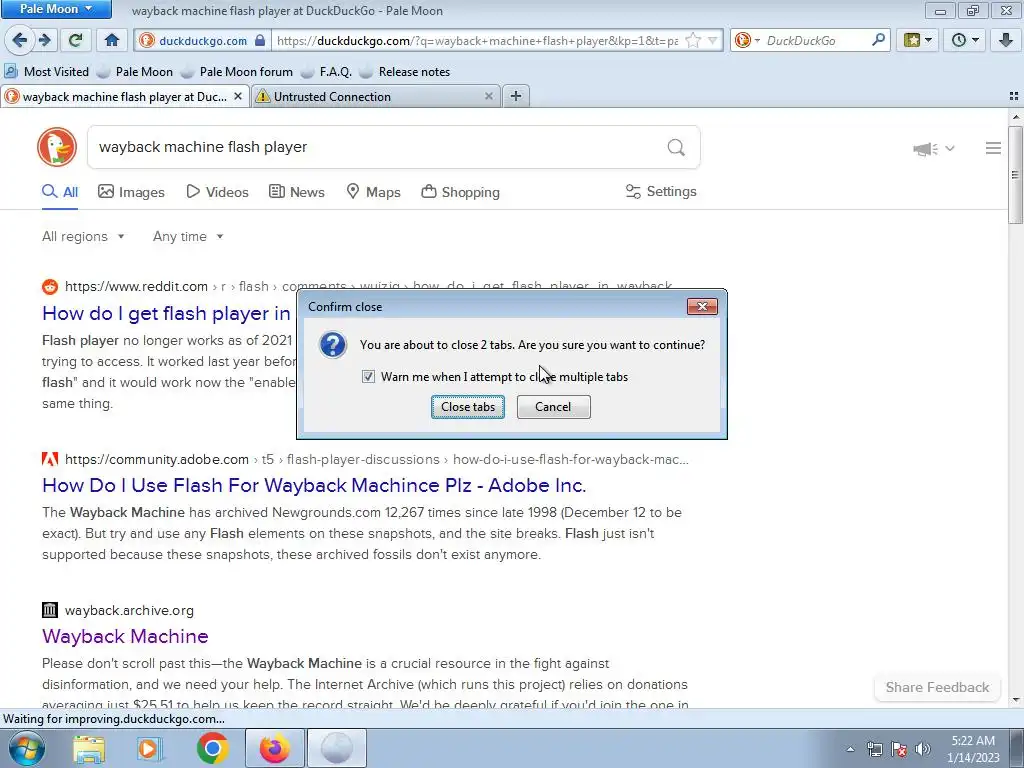
Task: Click the Adobe favicon beside the second result
Action: click(50, 459)
